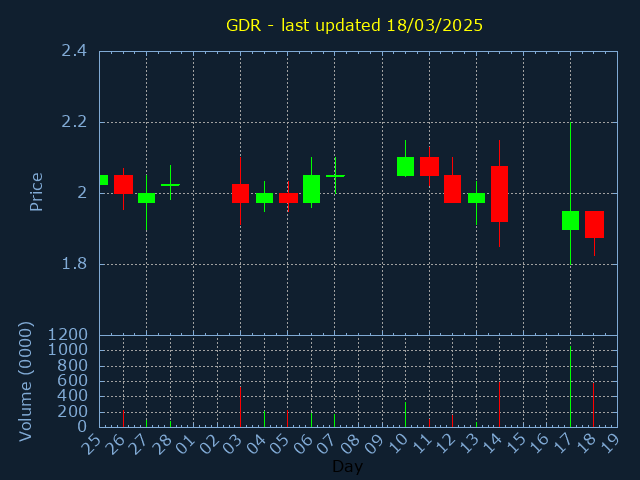Click day label 10 on the x-axis
Viewport: 640px width, 480px height.
coord(399,444)
